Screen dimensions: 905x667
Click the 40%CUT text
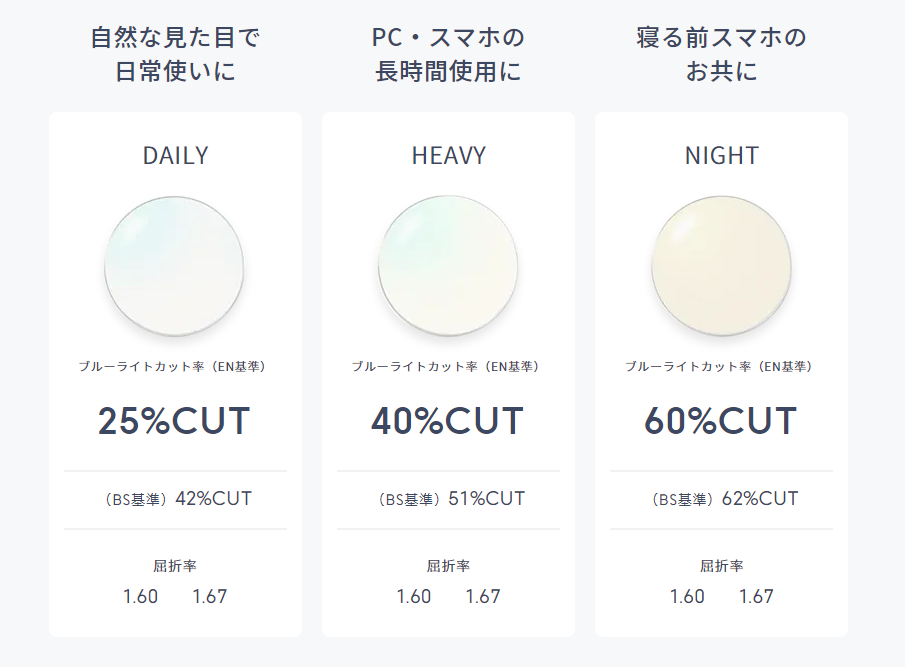pos(448,421)
